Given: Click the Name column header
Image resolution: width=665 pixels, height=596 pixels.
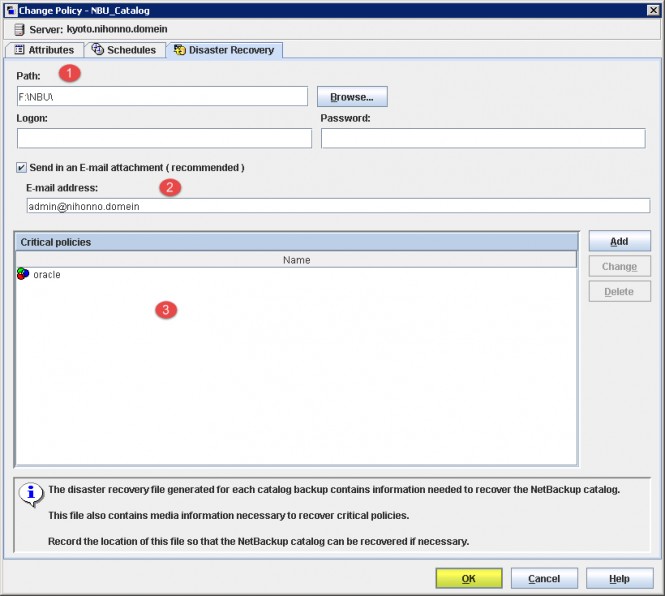Looking at the screenshot, I should point(296,260).
